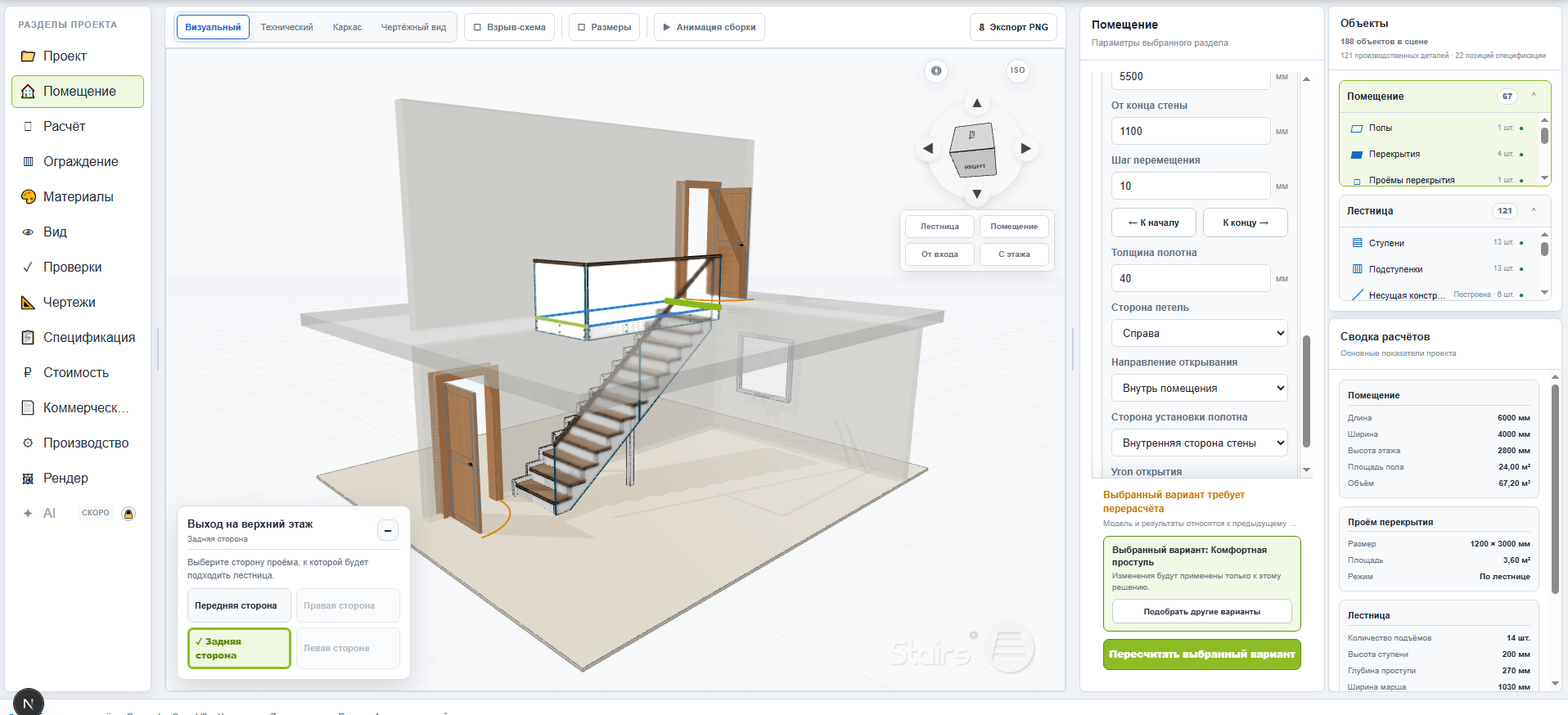Image resolution: width=1568 pixels, height=715 pixels.
Task: Open Спецификация clipboard section
Action: [28, 338]
